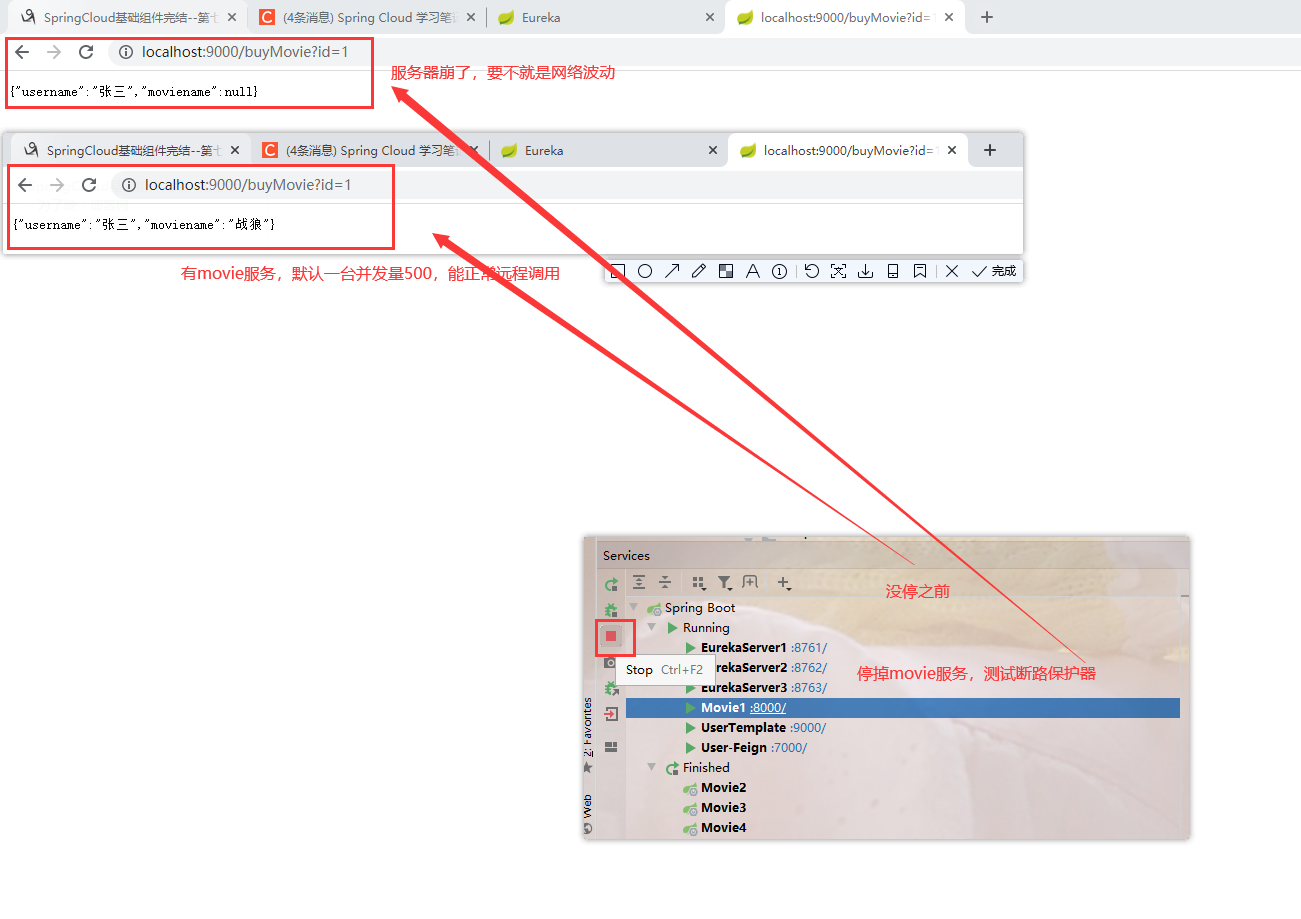Undo the last annotation
The image size is (1301, 919).
tap(812, 271)
